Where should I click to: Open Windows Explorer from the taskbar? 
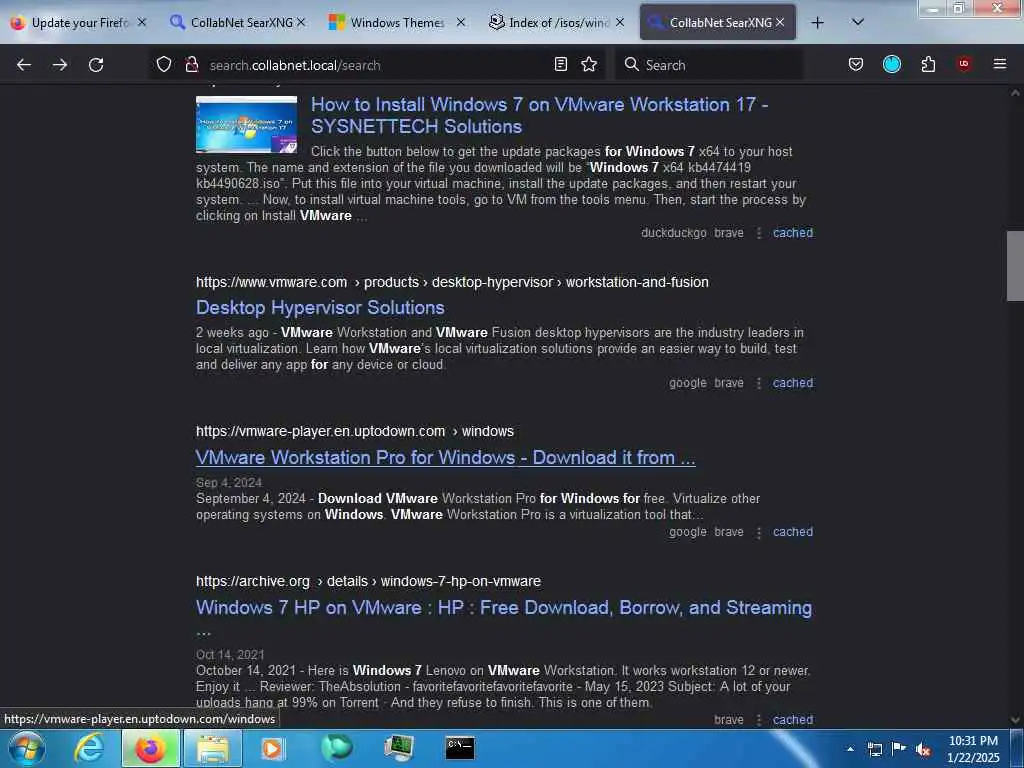[213, 748]
